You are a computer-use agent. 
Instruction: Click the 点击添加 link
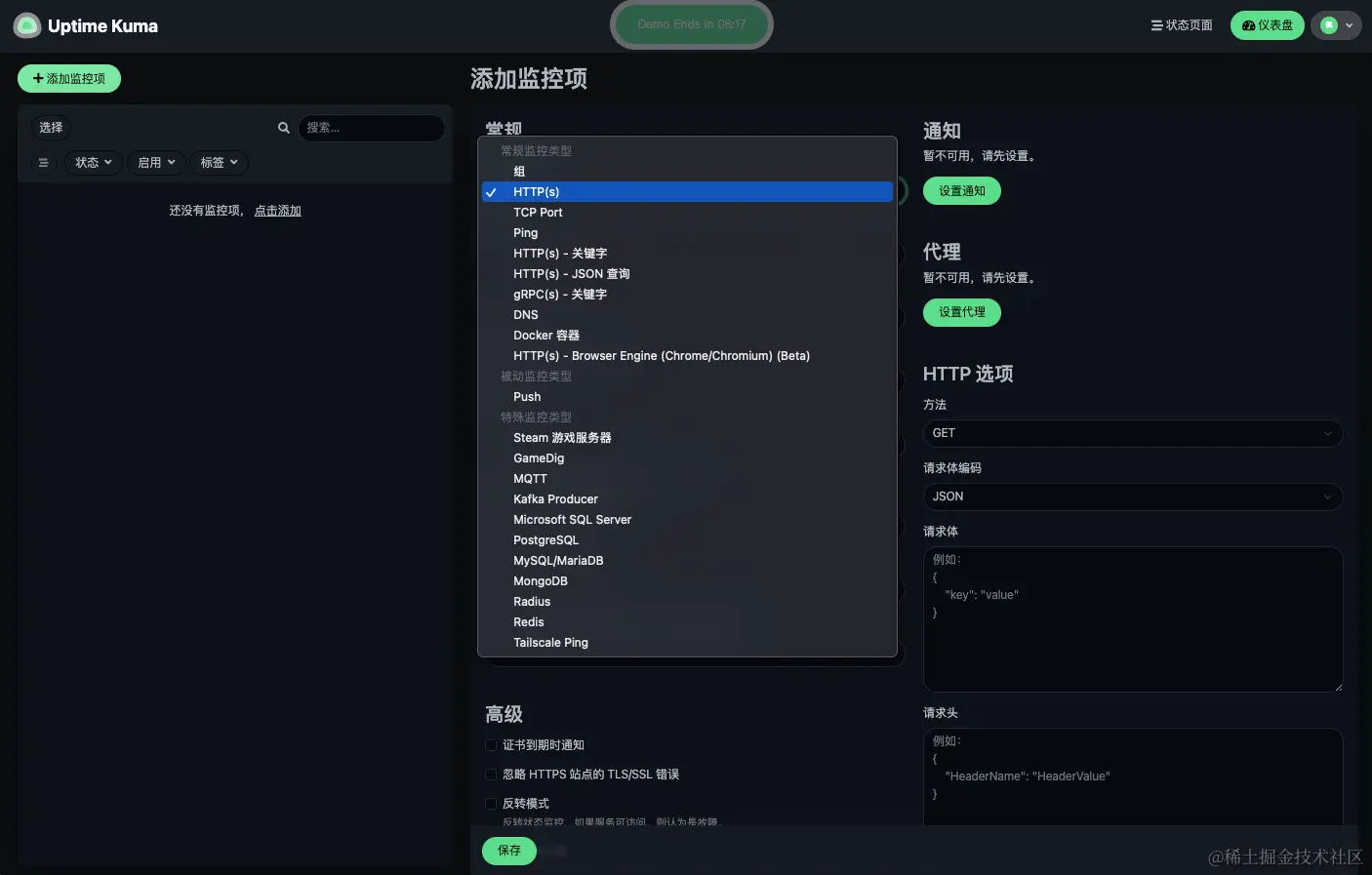278,211
